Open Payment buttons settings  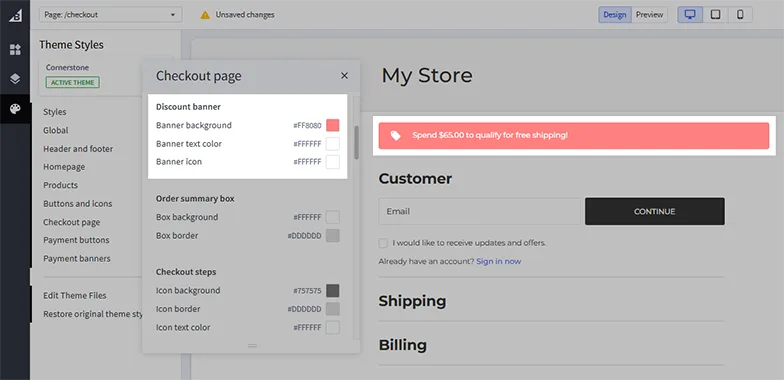coord(76,240)
